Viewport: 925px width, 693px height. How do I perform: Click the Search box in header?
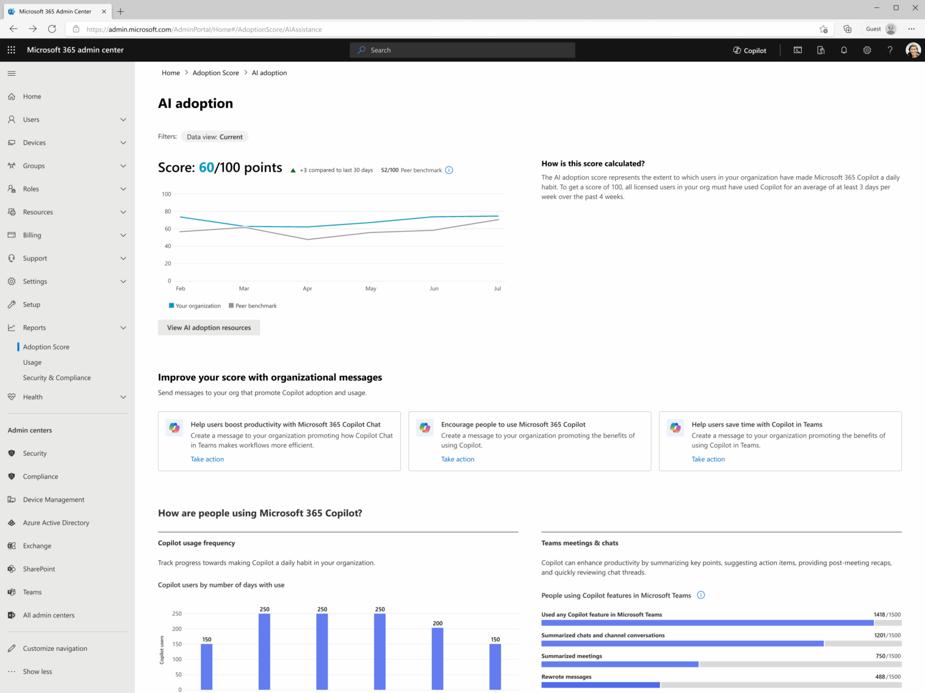pyautogui.click(x=462, y=50)
